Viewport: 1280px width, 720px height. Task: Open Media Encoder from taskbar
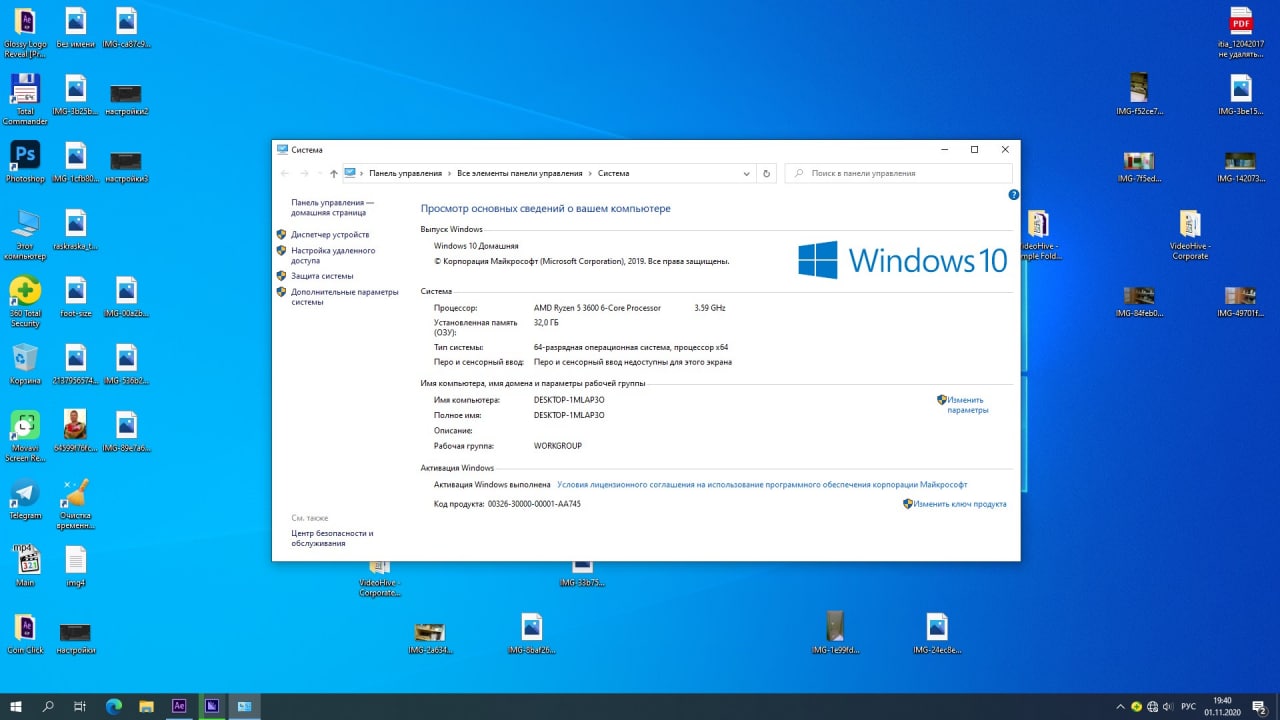pos(212,706)
